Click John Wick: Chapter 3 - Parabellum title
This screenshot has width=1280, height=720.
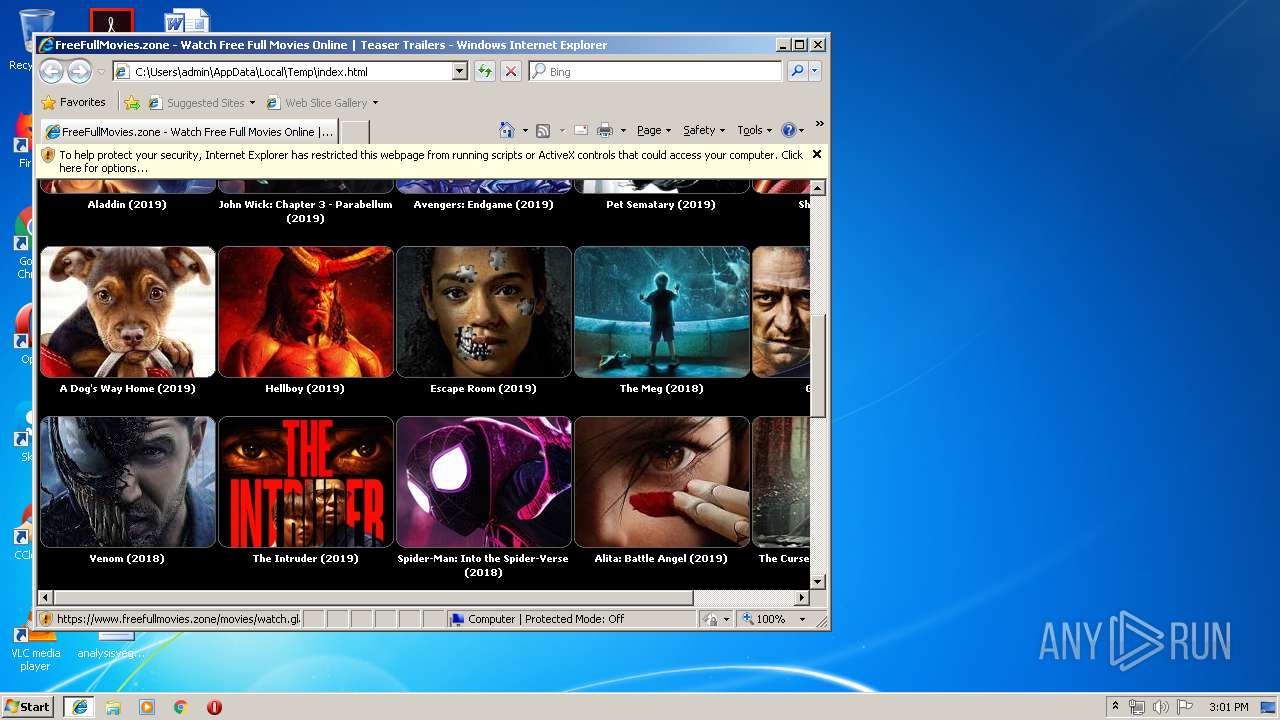pyautogui.click(x=305, y=211)
